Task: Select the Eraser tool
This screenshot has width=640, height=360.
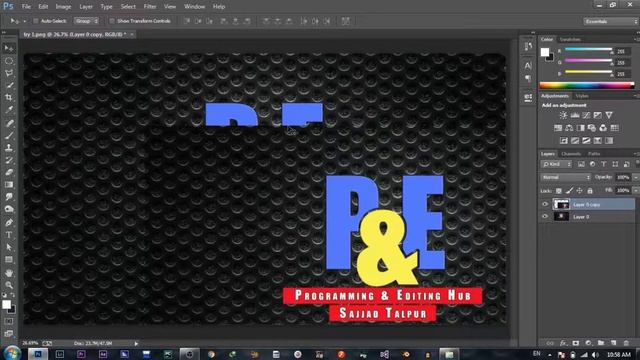Action: 9,172
